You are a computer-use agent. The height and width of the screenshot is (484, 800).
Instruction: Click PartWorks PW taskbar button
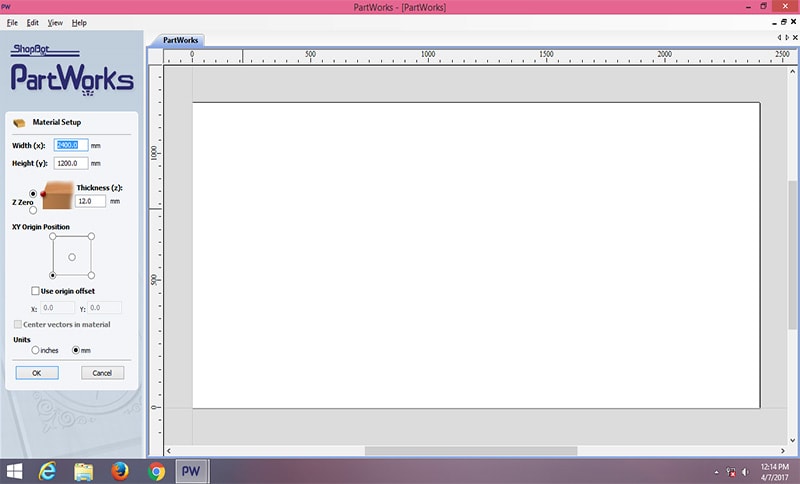[191, 471]
